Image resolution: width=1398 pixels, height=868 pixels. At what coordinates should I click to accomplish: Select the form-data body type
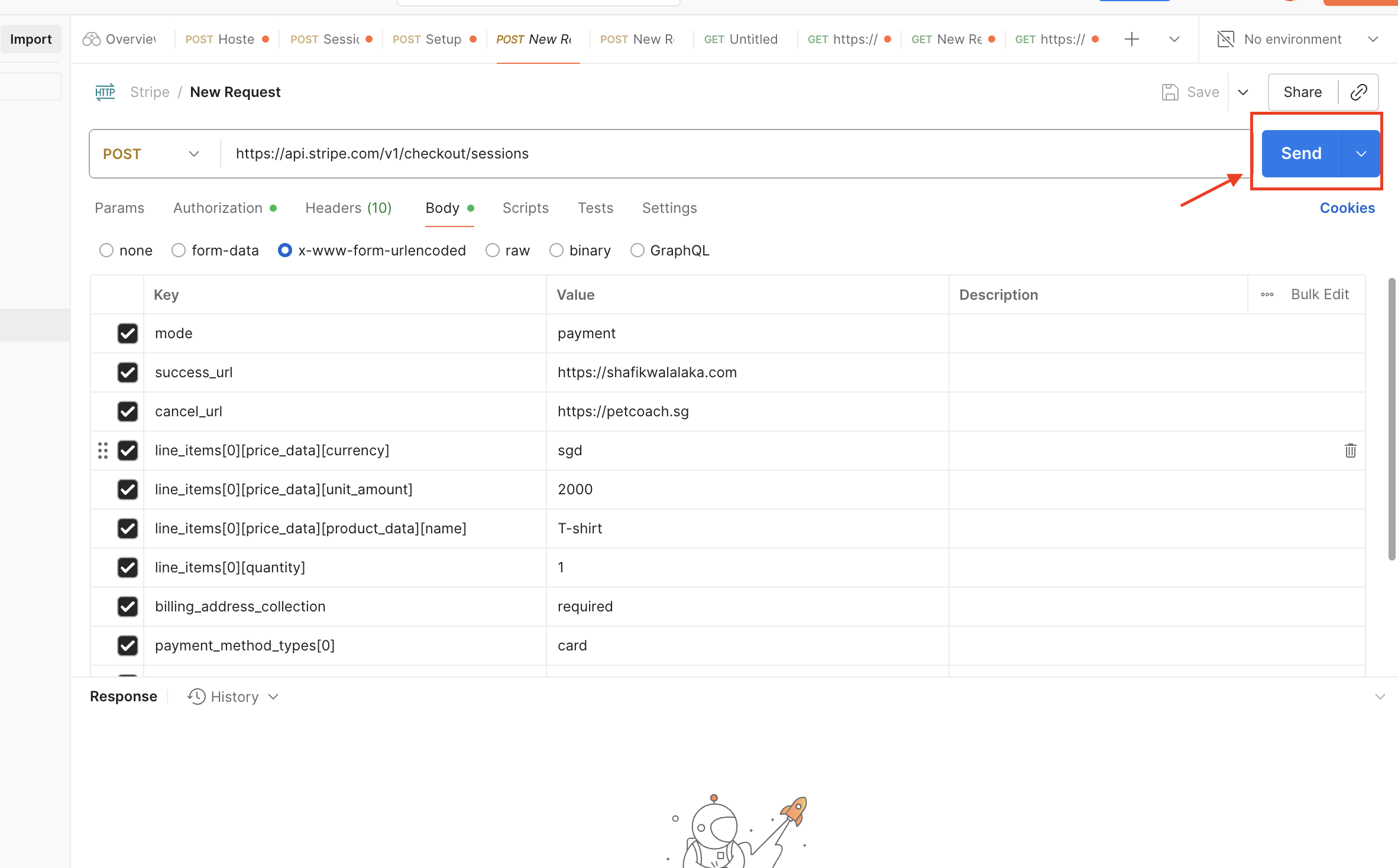tap(179, 251)
